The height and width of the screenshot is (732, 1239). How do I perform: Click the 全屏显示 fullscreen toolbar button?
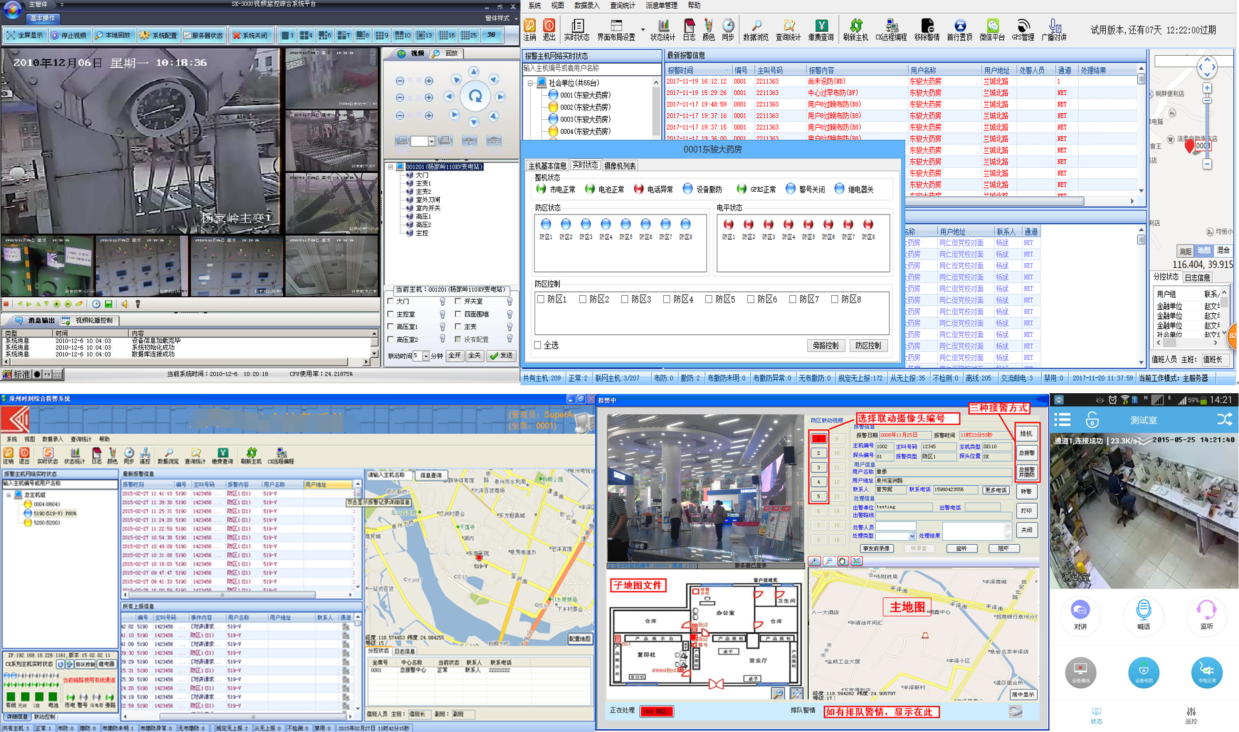pyautogui.click(x=28, y=35)
